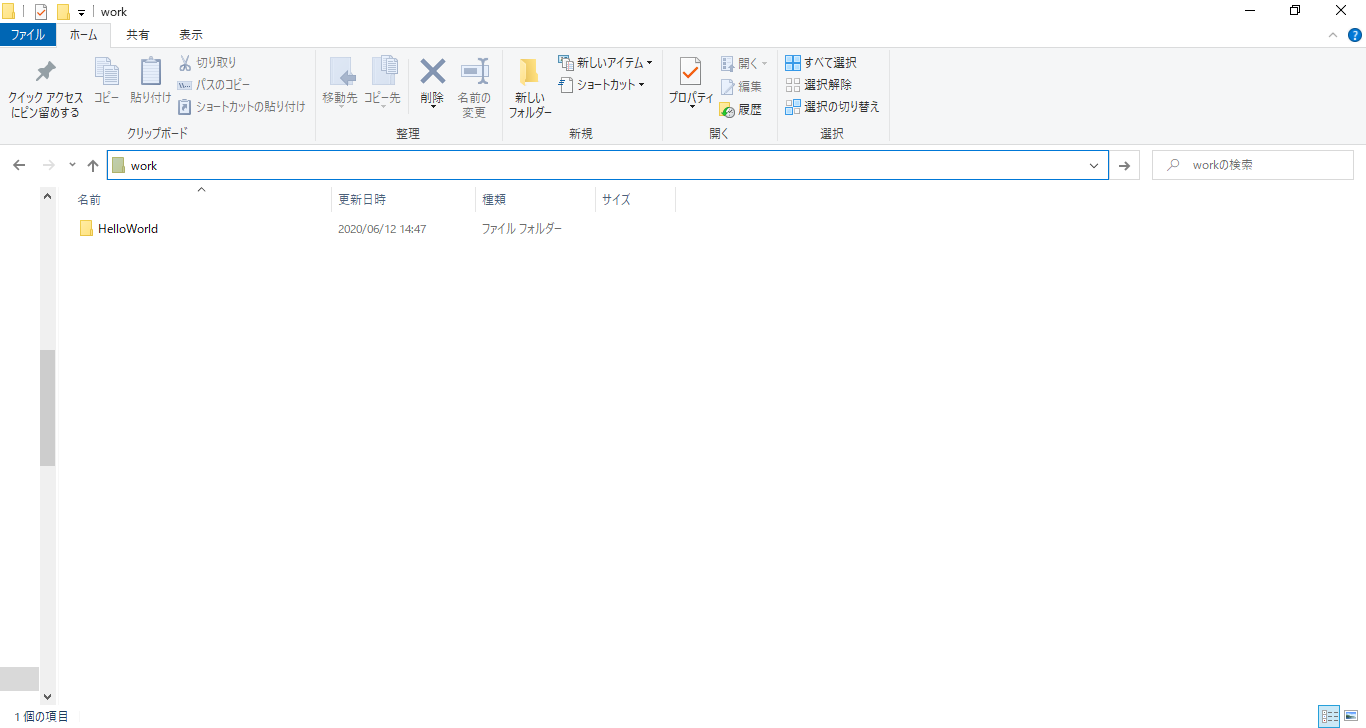Click Copy path (パスのコピー)
The width and height of the screenshot is (1366, 728).
point(214,85)
